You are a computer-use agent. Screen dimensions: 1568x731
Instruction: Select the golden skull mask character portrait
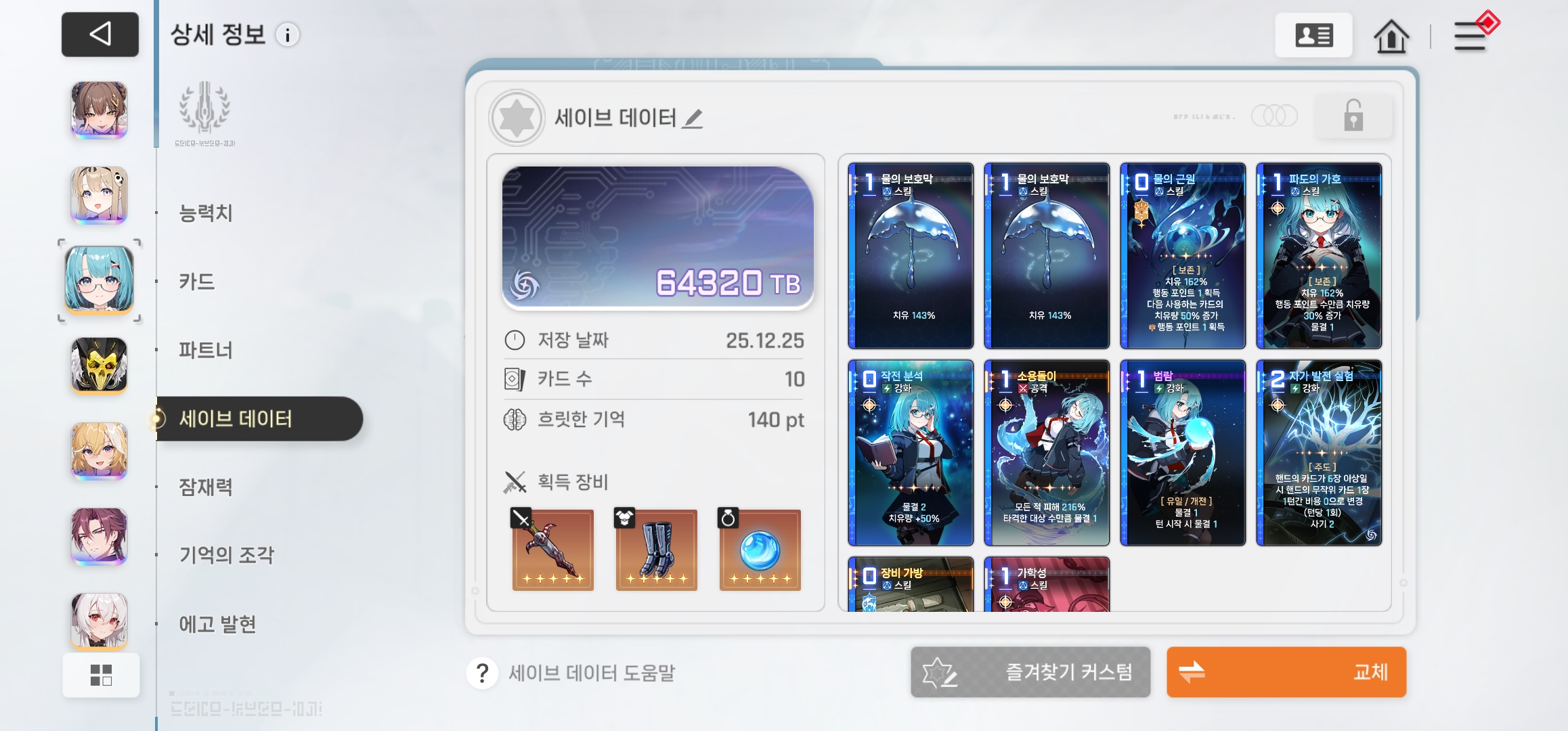pos(100,365)
